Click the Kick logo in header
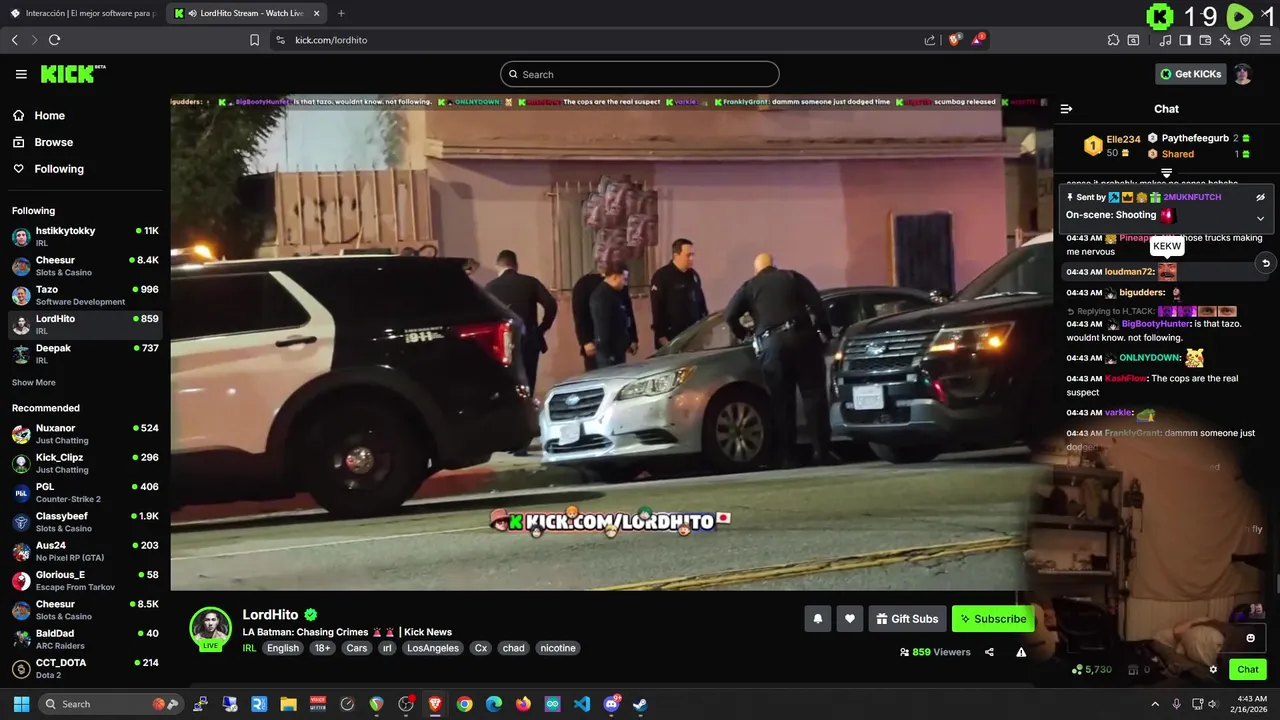1280x720 pixels. (72, 74)
